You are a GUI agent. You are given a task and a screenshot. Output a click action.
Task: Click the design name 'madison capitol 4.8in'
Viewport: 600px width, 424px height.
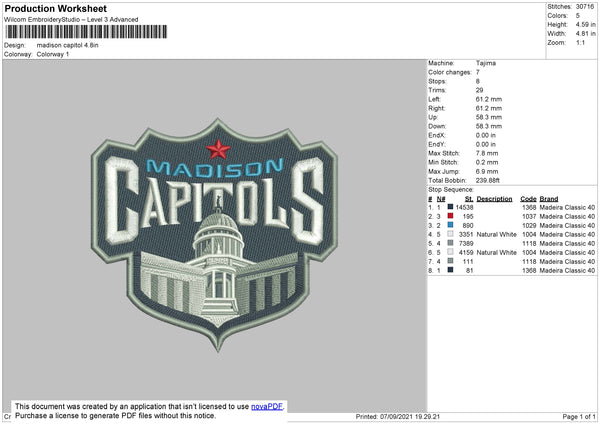(x=67, y=45)
